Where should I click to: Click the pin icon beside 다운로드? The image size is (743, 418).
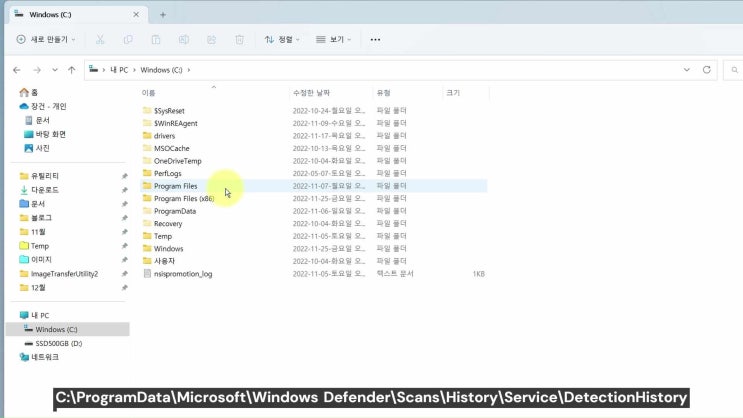pyautogui.click(x=125, y=190)
